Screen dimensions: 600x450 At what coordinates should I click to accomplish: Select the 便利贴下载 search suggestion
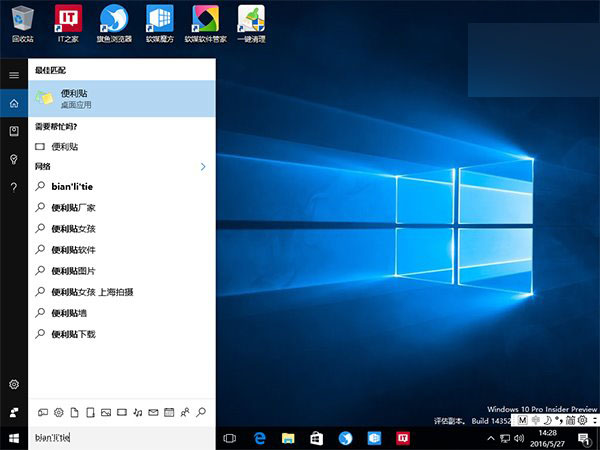click(x=122, y=334)
